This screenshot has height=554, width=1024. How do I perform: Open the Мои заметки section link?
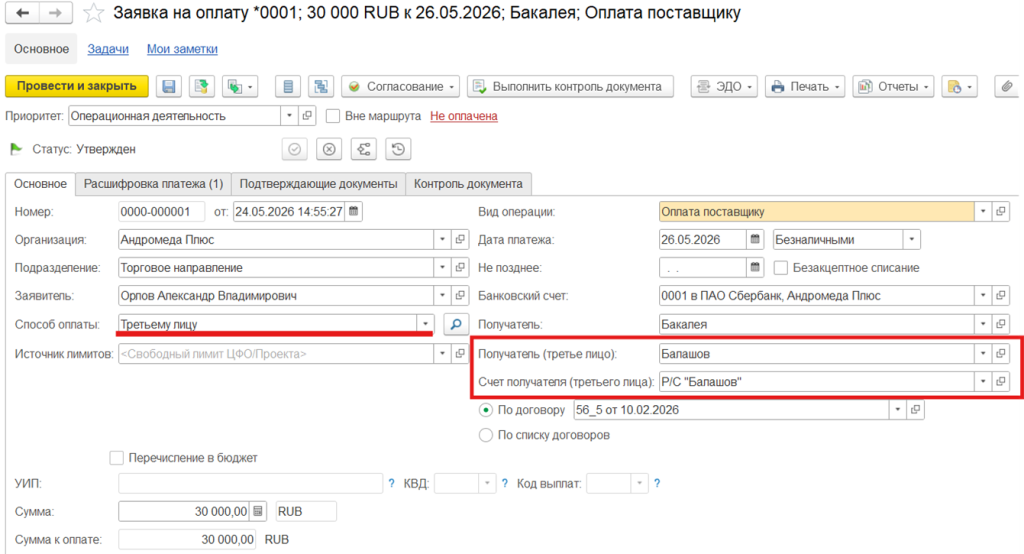click(182, 49)
